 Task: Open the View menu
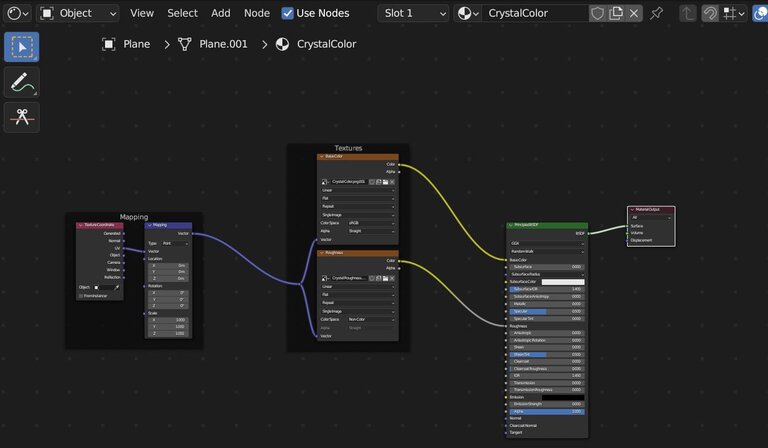pos(142,13)
